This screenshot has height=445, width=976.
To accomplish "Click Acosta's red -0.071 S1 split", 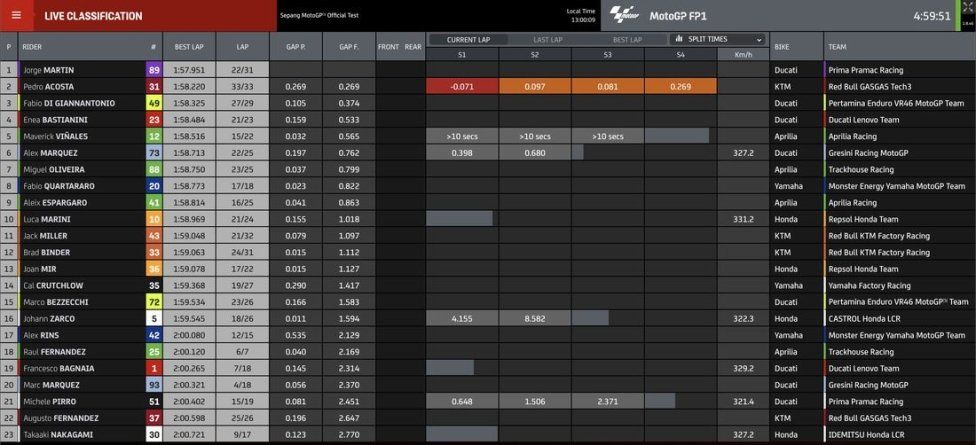I will click(462, 87).
